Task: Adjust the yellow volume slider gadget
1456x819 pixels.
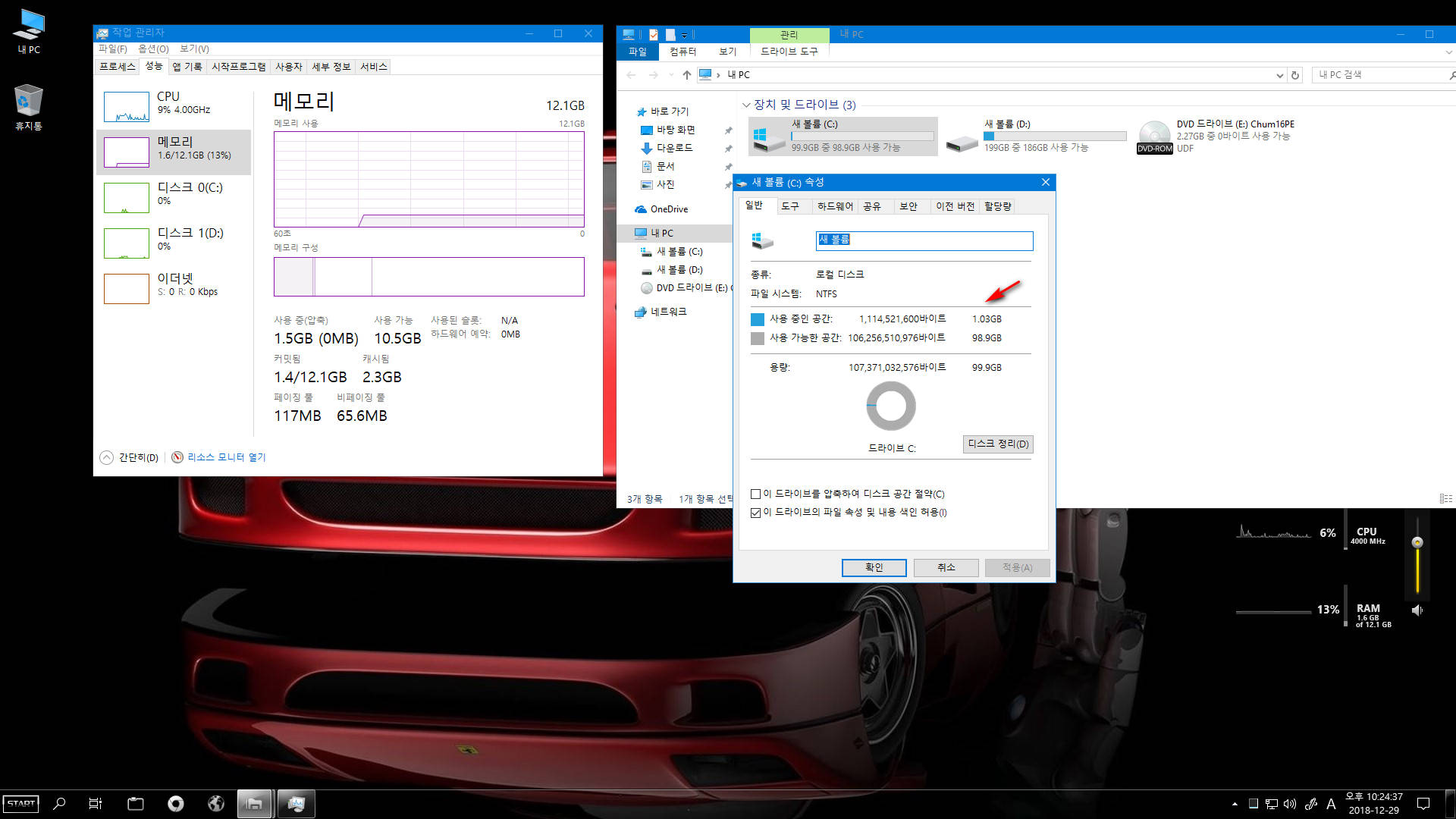Action: click(1417, 543)
